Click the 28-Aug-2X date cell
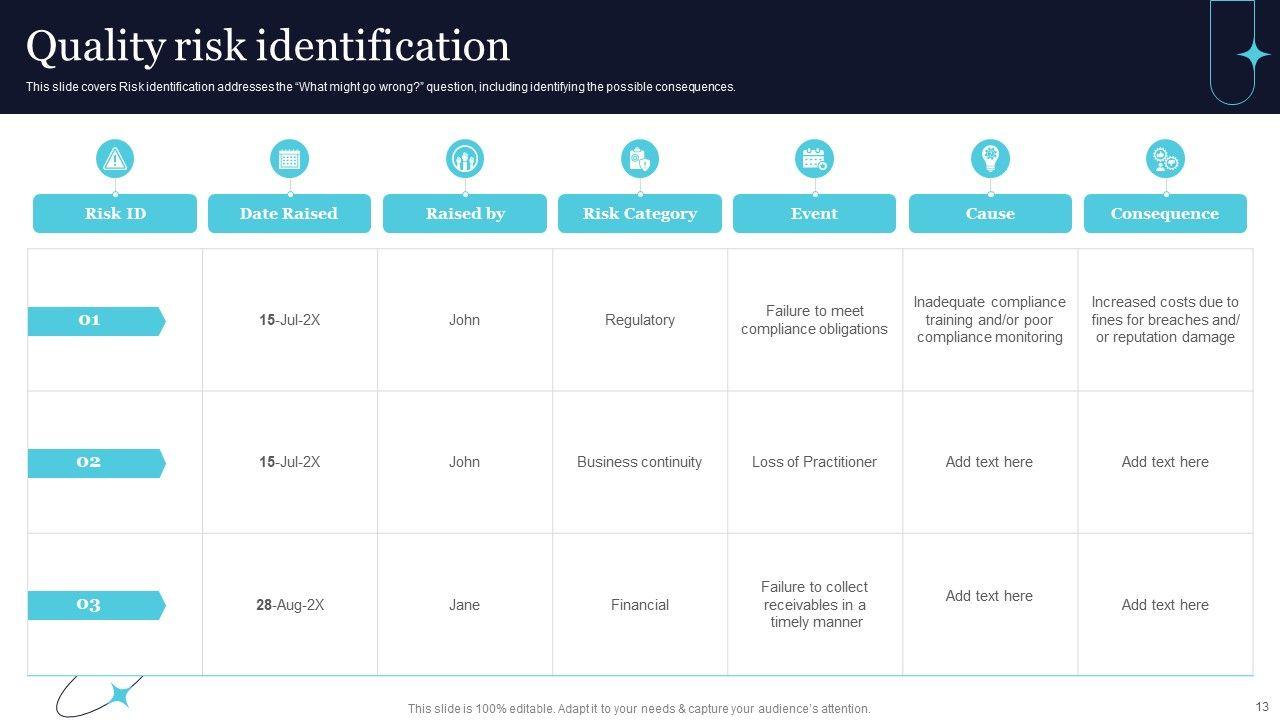 pyautogui.click(x=290, y=605)
